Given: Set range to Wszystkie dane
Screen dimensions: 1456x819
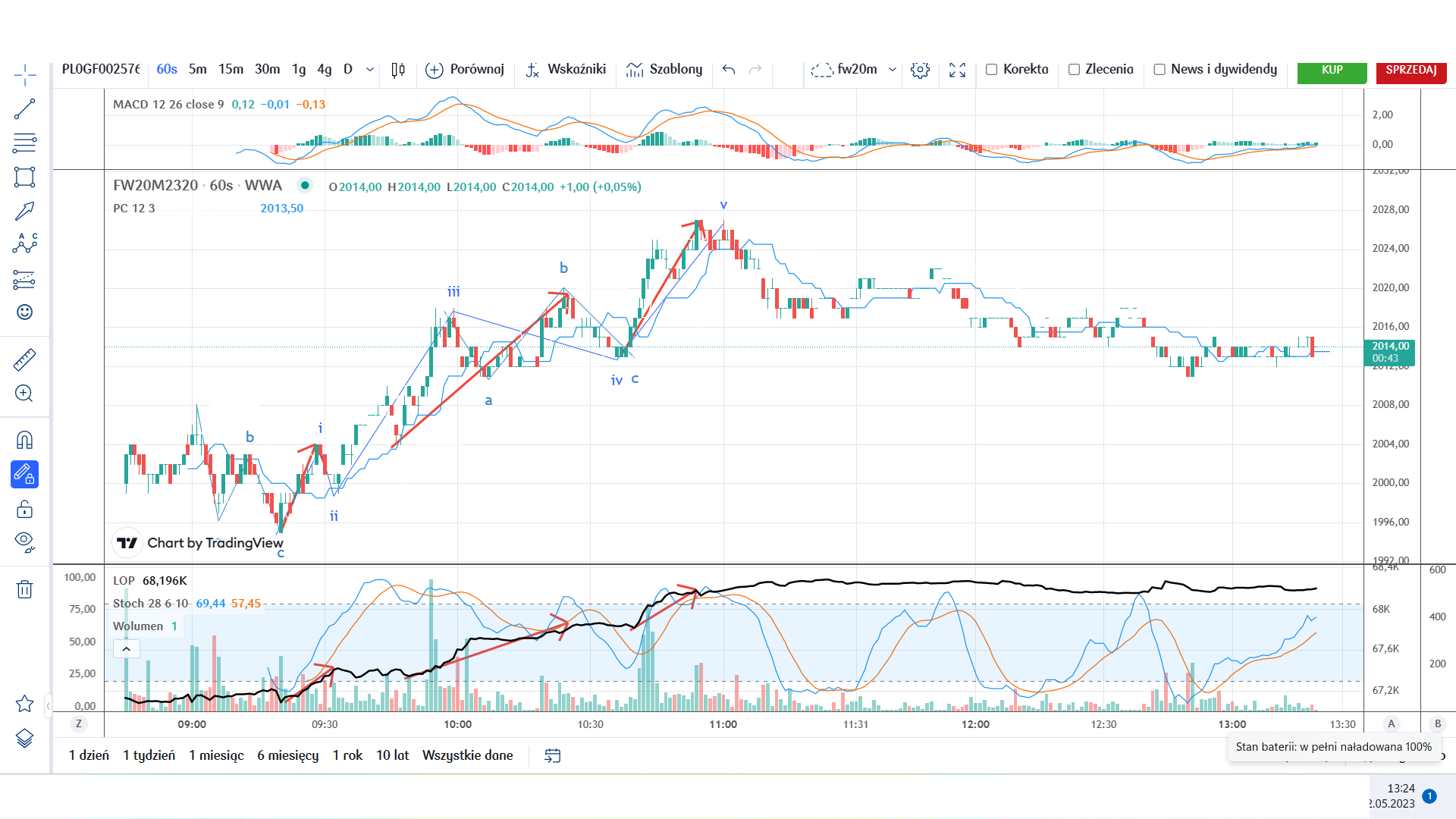Looking at the screenshot, I should coord(467,755).
